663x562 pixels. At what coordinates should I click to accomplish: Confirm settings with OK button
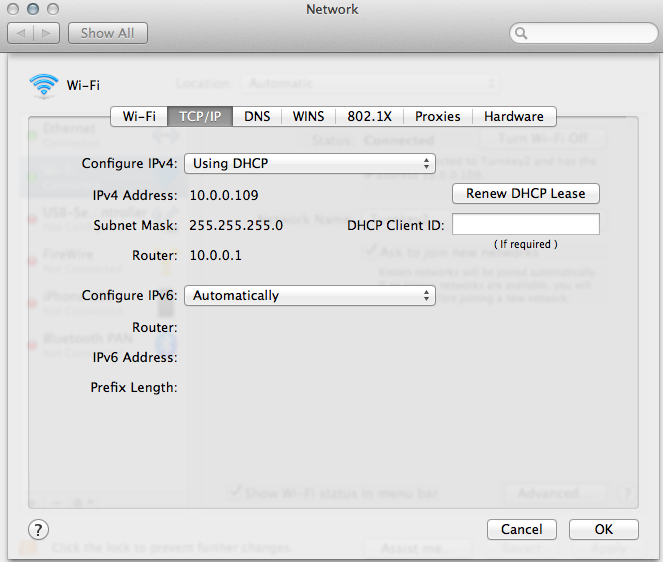click(x=603, y=529)
